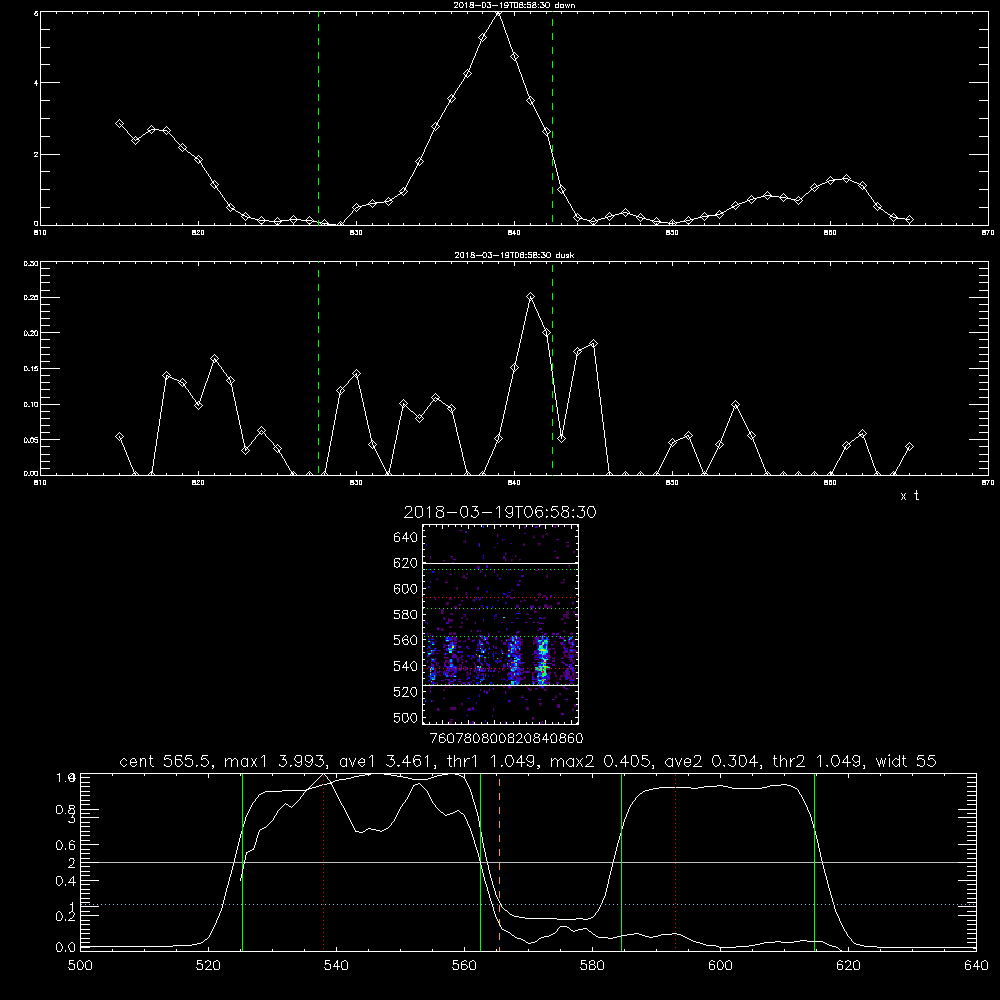Screen dimensions: 1000x1000
Task: Click the solid green line near 525 in bottom plot
Action: pyautogui.click(x=242, y=861)
